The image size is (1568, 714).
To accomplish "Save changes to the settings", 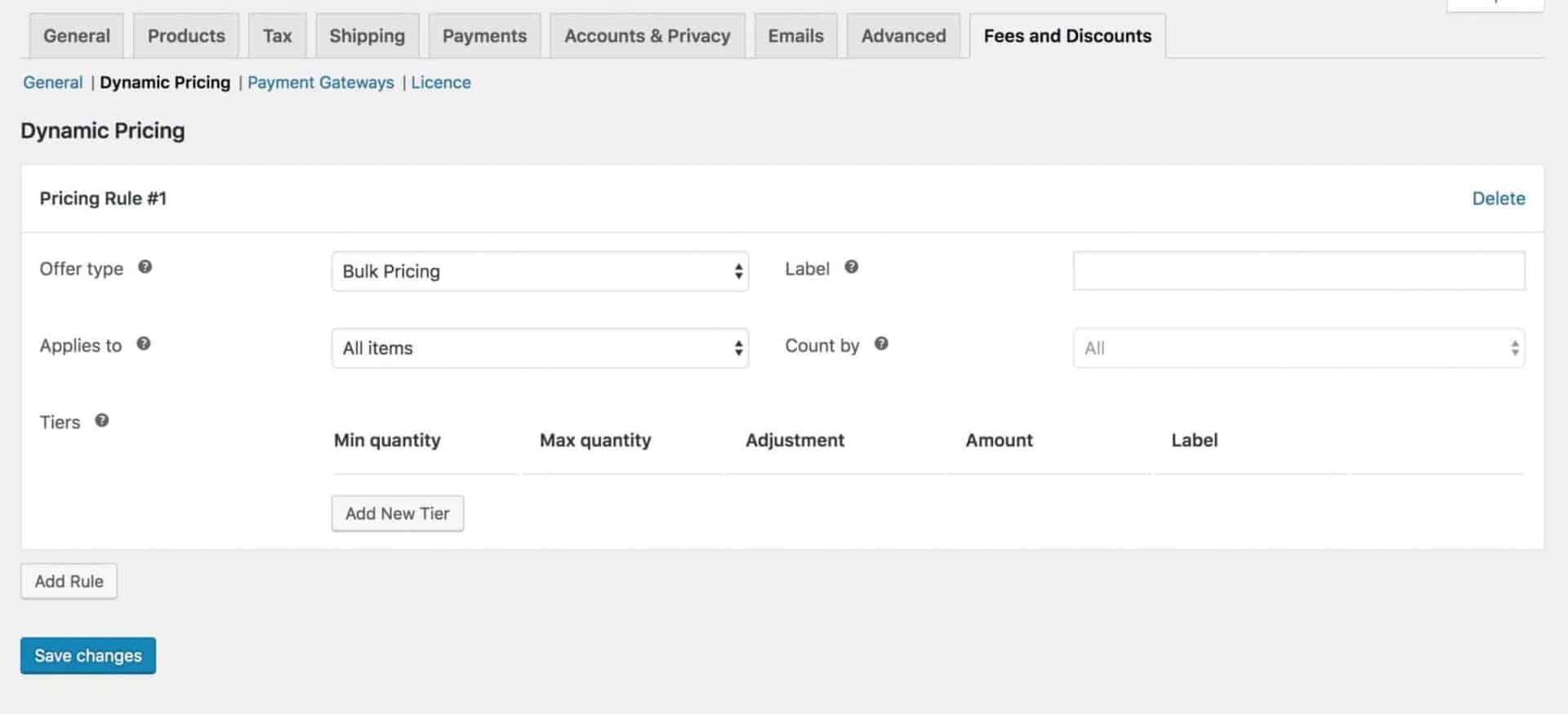I will tap(88, 656).
